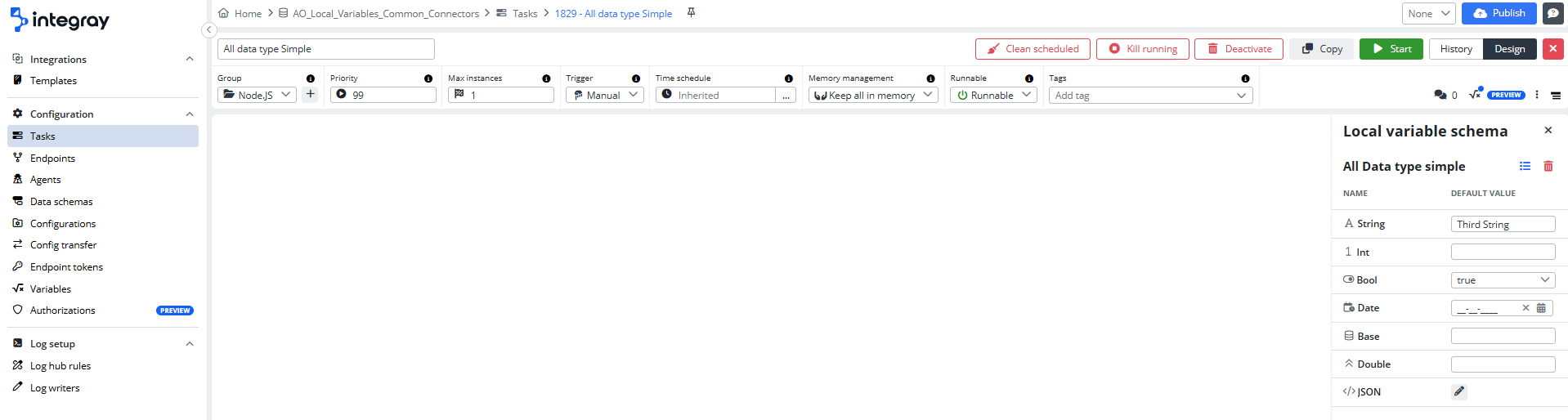
Task: Select Data schemas in the sidebar
Action: point(61,202)
